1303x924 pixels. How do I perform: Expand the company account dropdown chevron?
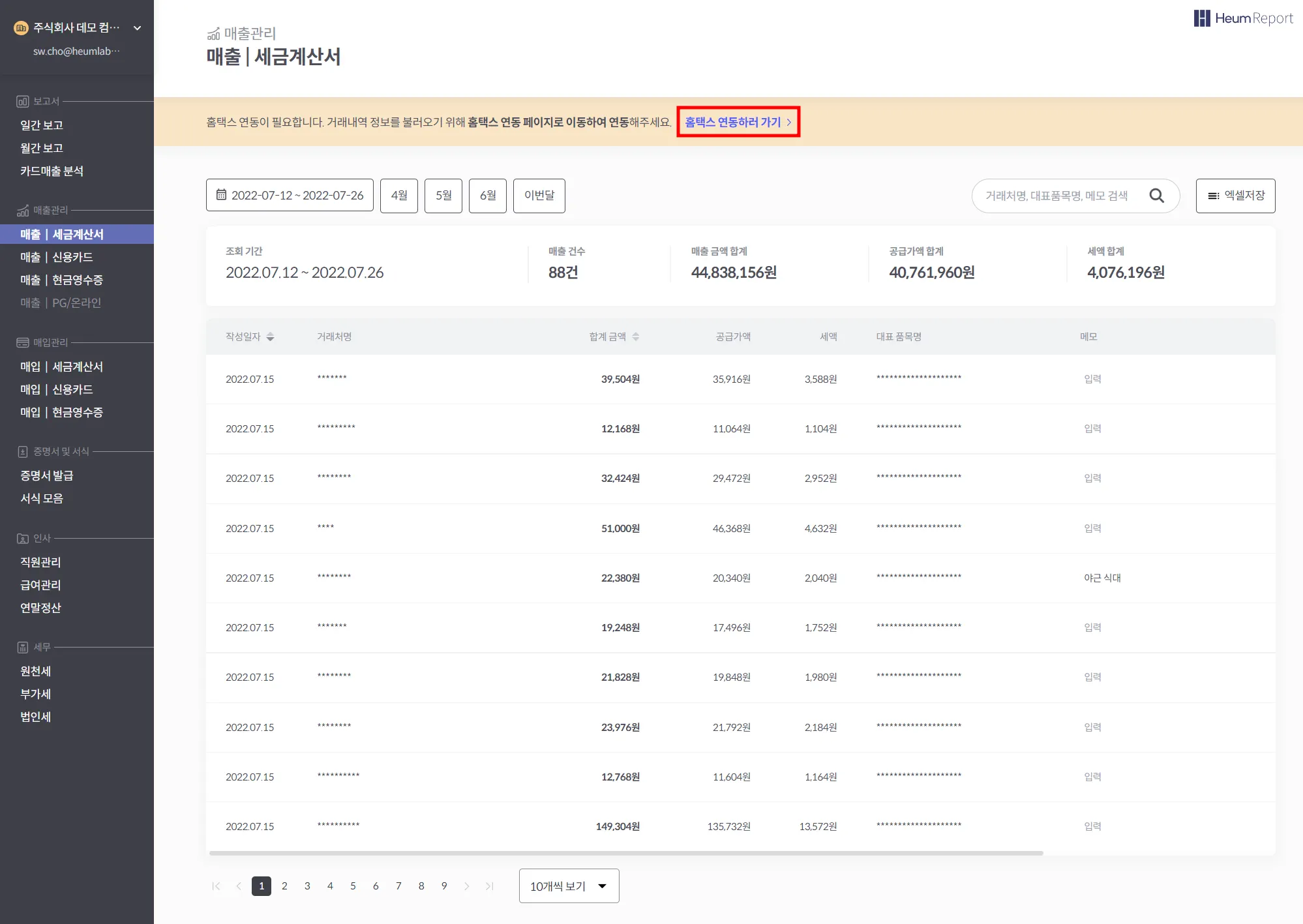click(137, 27)
